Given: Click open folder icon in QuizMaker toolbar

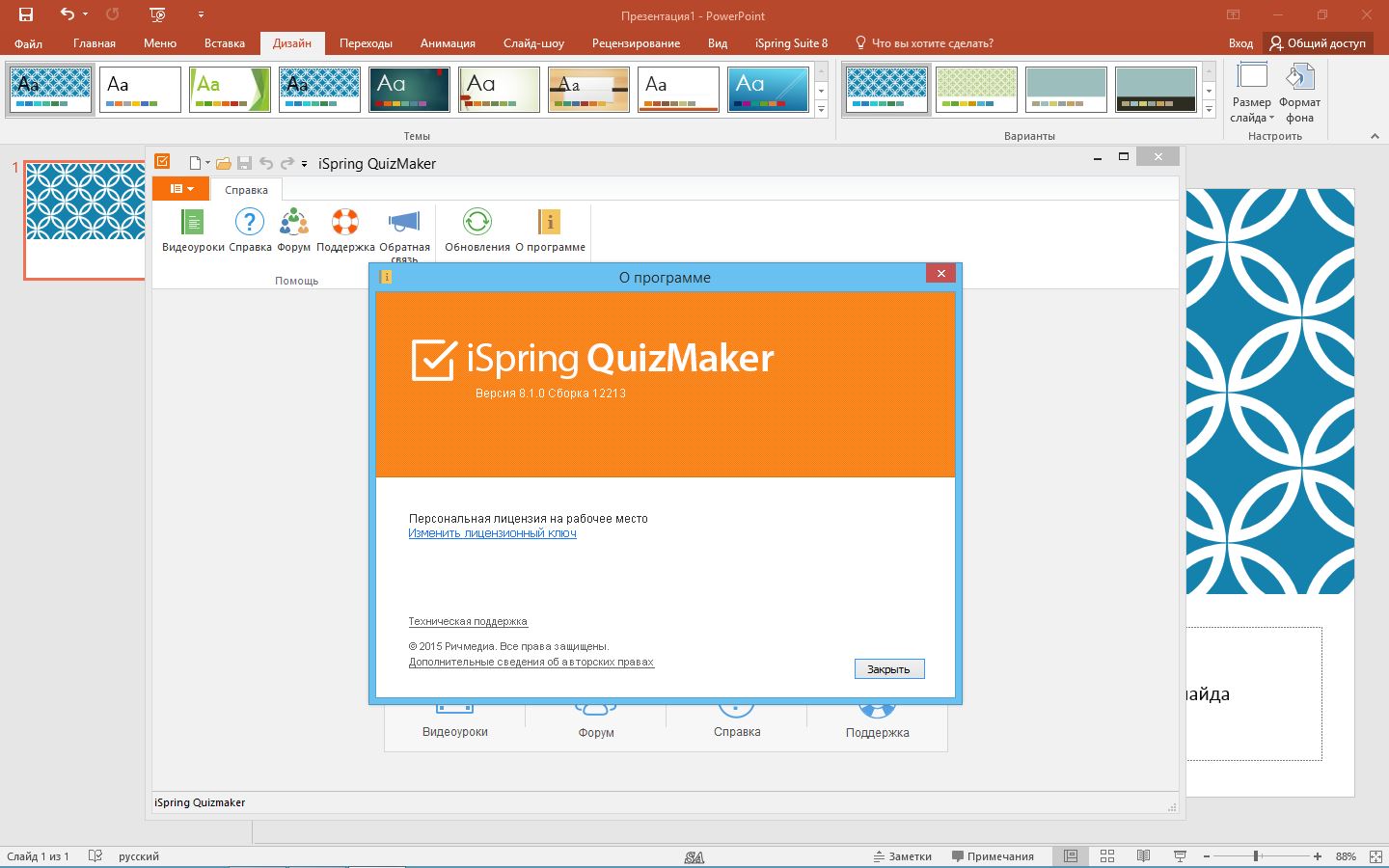Looking at the screenshot, I should (x=223, y=163).
